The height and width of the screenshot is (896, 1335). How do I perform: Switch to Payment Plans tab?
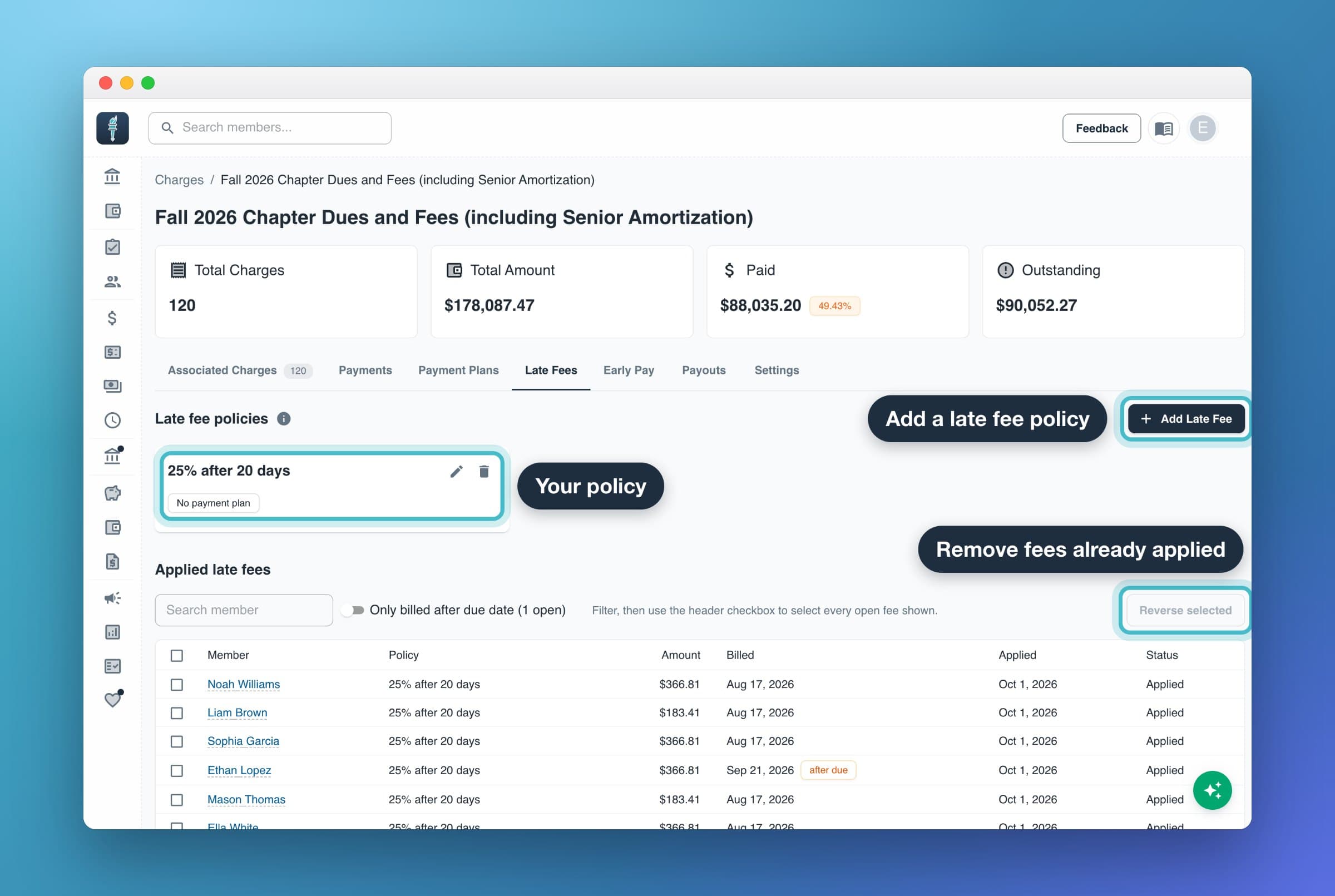(x=458, y=370)
